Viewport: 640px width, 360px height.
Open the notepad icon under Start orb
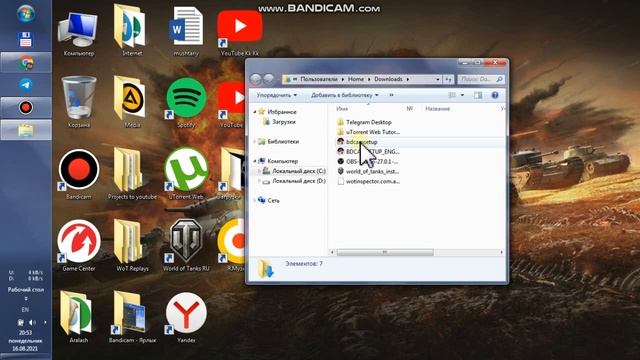click(25, 40)
